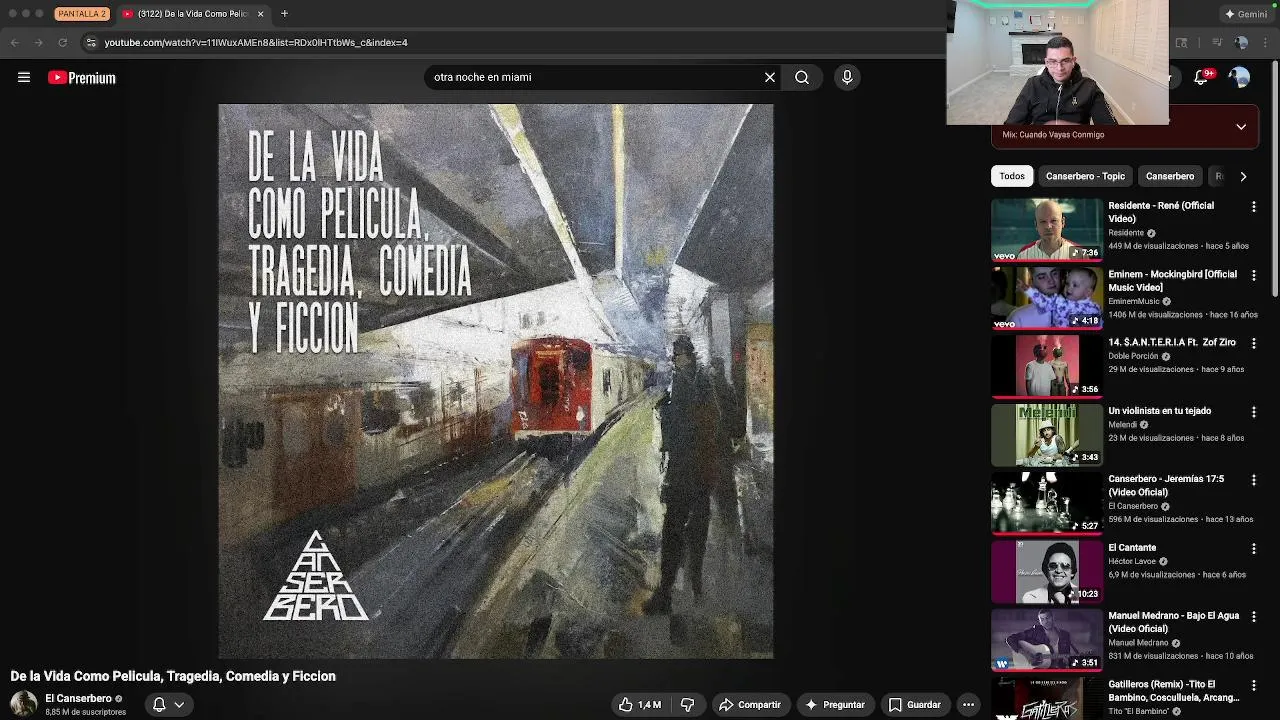Open Chrome's three-dot menu
Image resolution: width=1280 pixels, height=720 pixels.
point(1265,42)
